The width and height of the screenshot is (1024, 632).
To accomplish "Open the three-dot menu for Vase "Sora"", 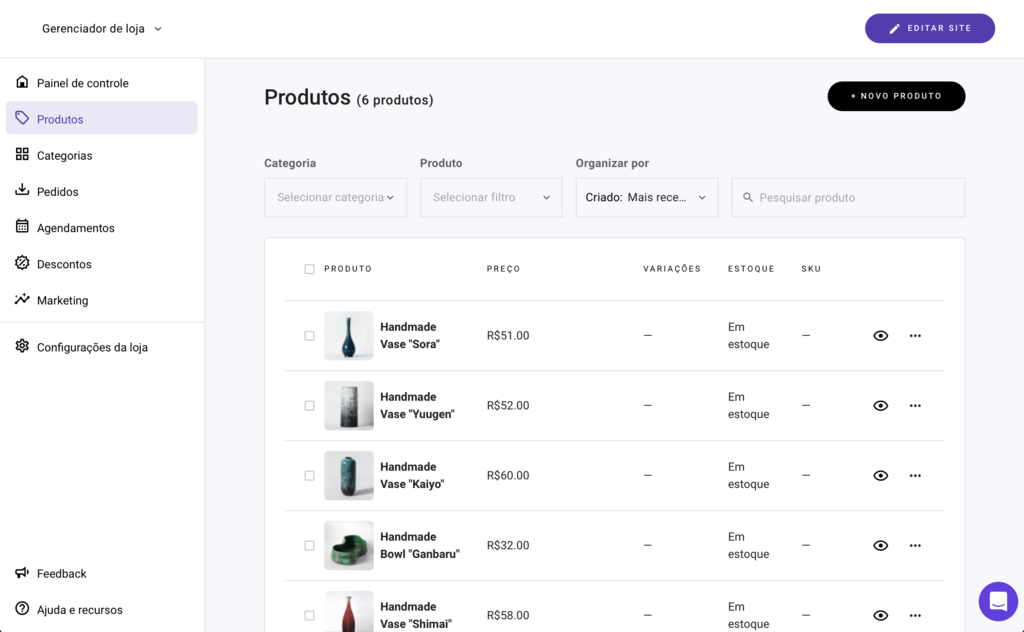I will pos(915,335).
